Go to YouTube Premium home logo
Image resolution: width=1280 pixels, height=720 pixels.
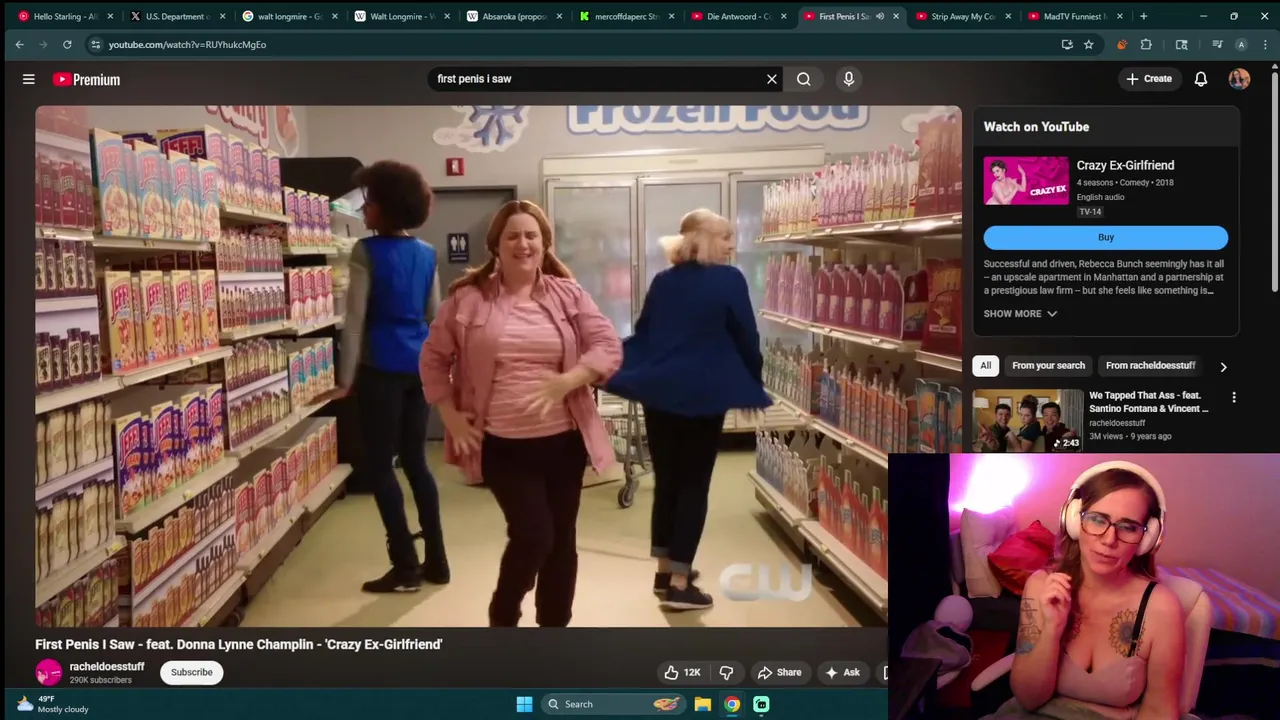[x=86, y=79]
